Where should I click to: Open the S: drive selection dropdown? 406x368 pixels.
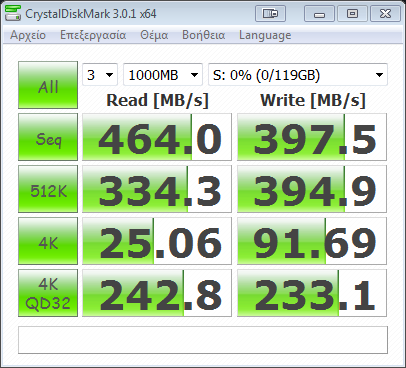pyautogui.click(x=298, y=75)
